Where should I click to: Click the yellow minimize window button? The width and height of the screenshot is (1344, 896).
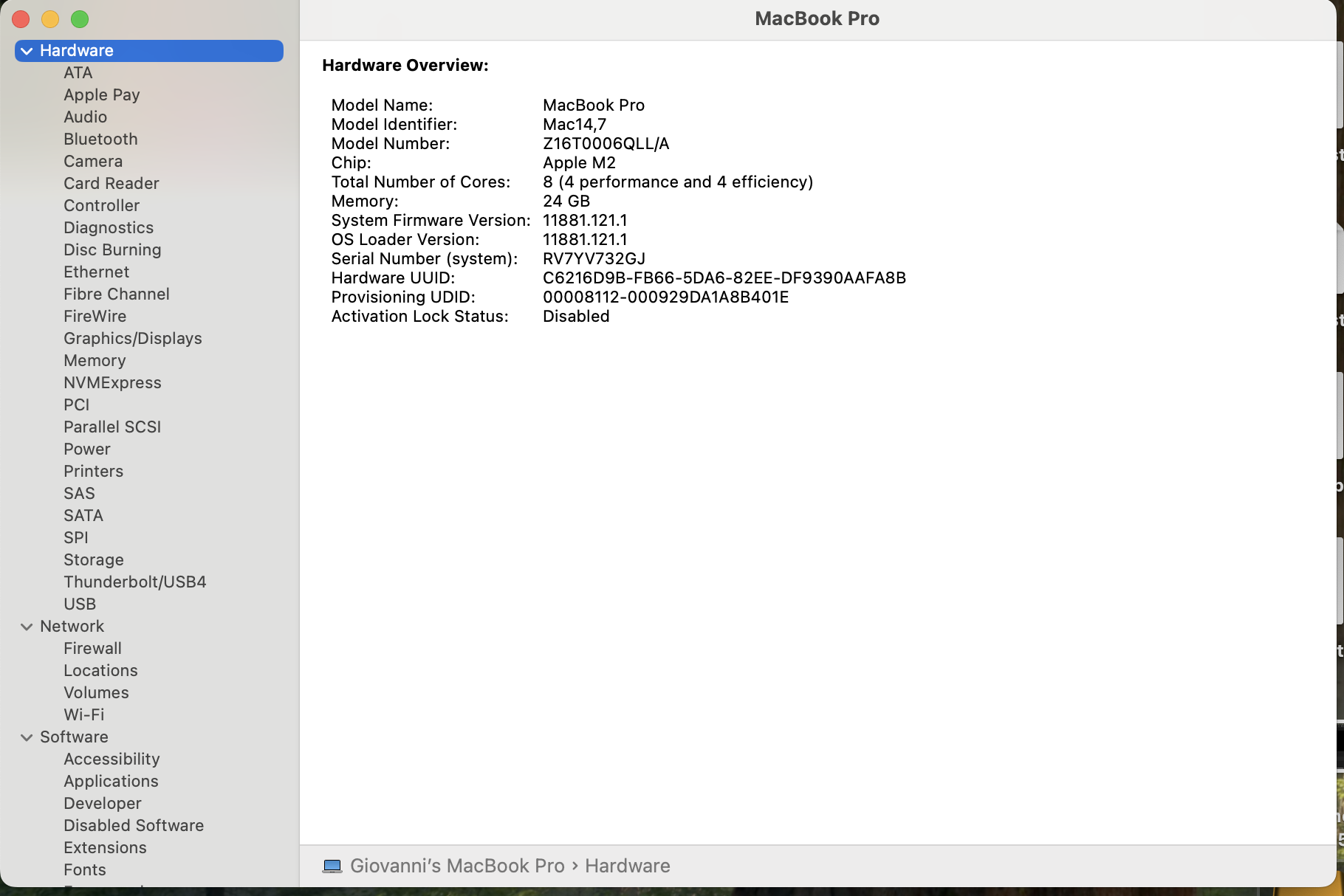pos(50,19)
